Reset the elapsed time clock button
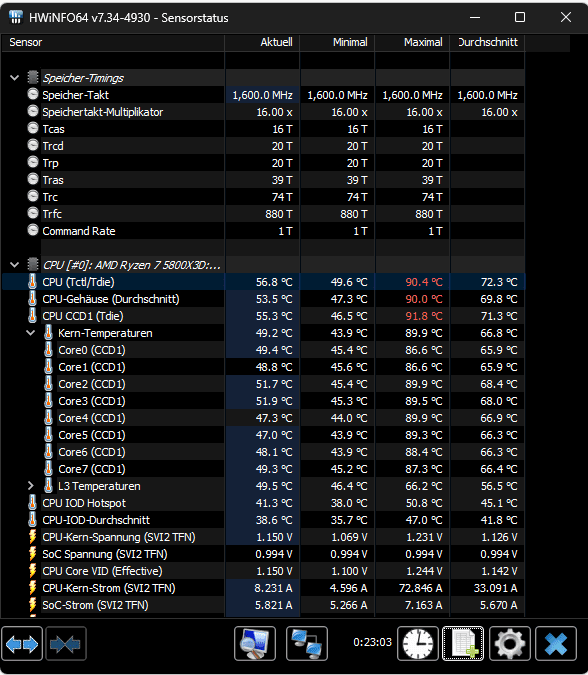 [x=418, y=644]
